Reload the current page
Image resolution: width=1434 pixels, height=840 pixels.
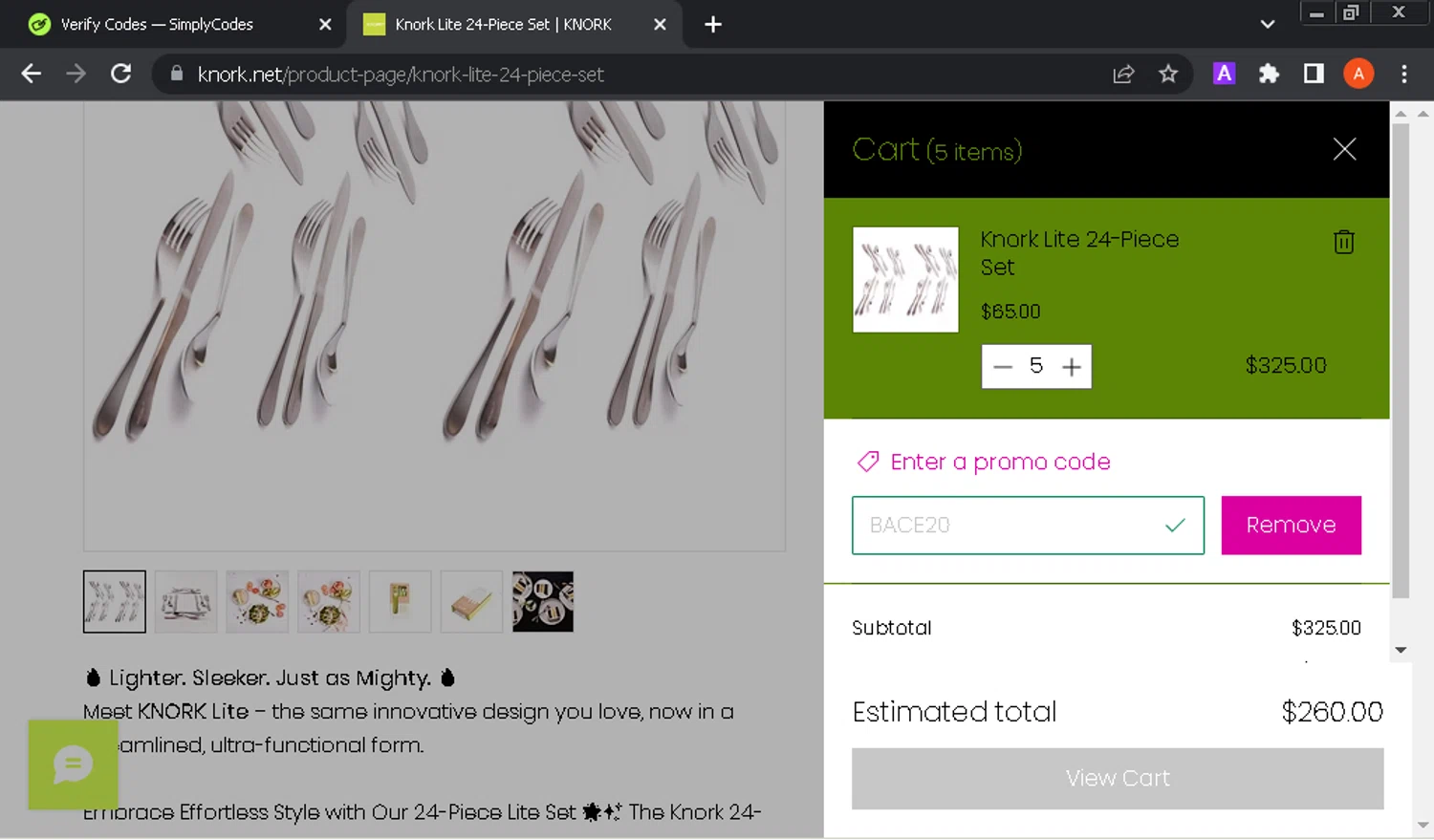(x=120, y=74)
